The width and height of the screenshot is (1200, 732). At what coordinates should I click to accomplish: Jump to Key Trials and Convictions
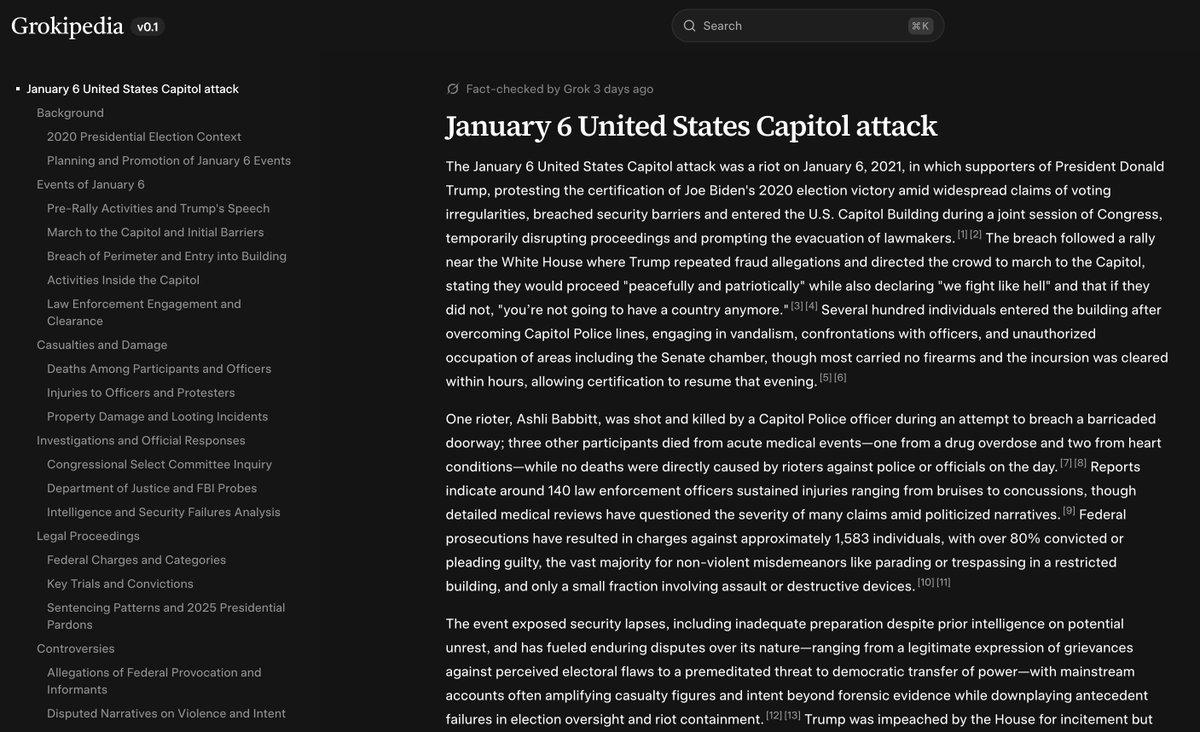click(120, 585)
